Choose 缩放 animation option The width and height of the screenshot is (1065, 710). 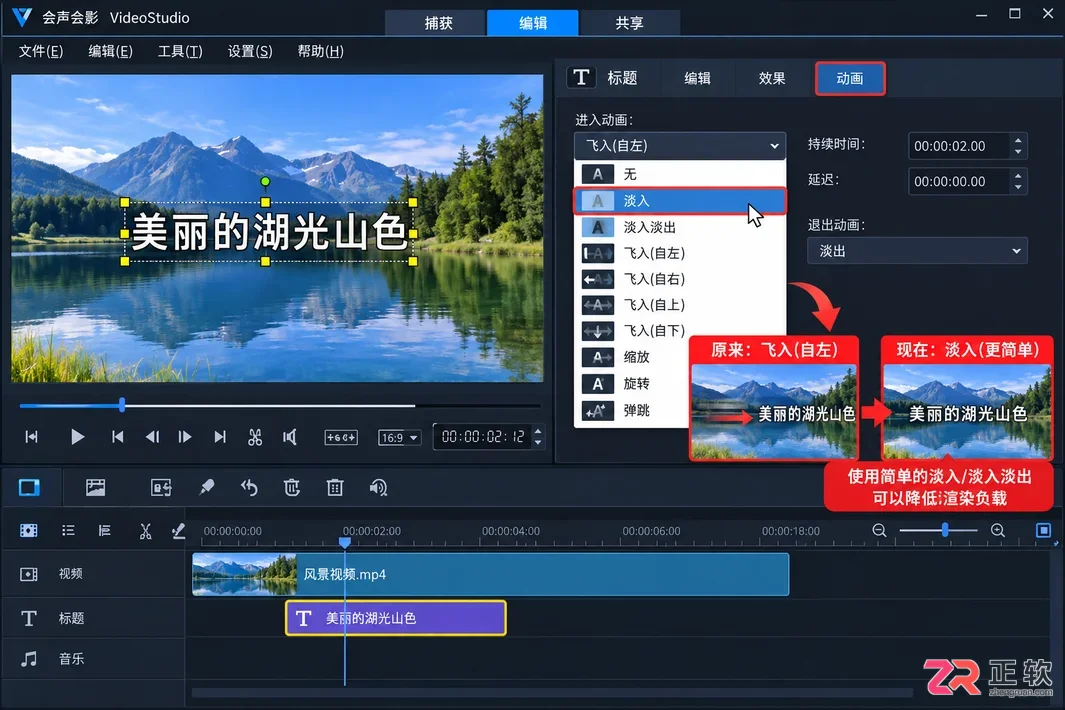[632, 357]
